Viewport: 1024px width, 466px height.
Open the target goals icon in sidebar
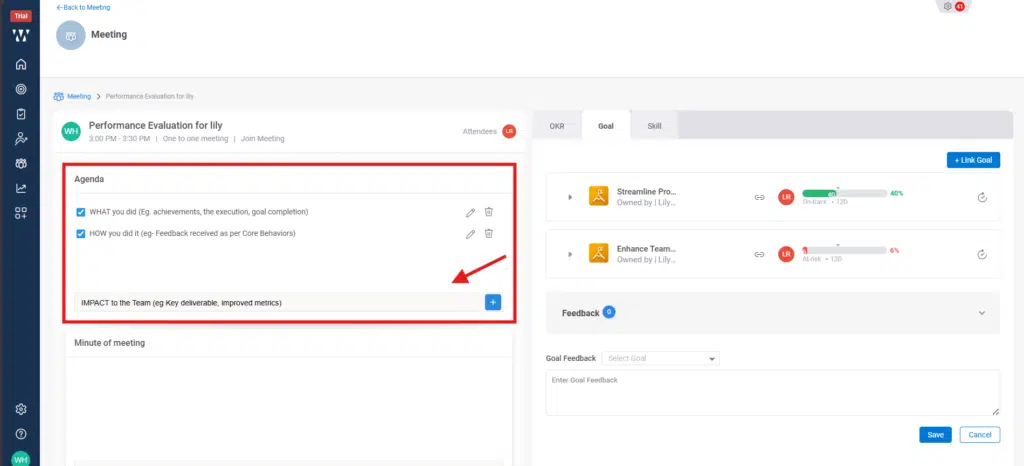coord(20,89)
